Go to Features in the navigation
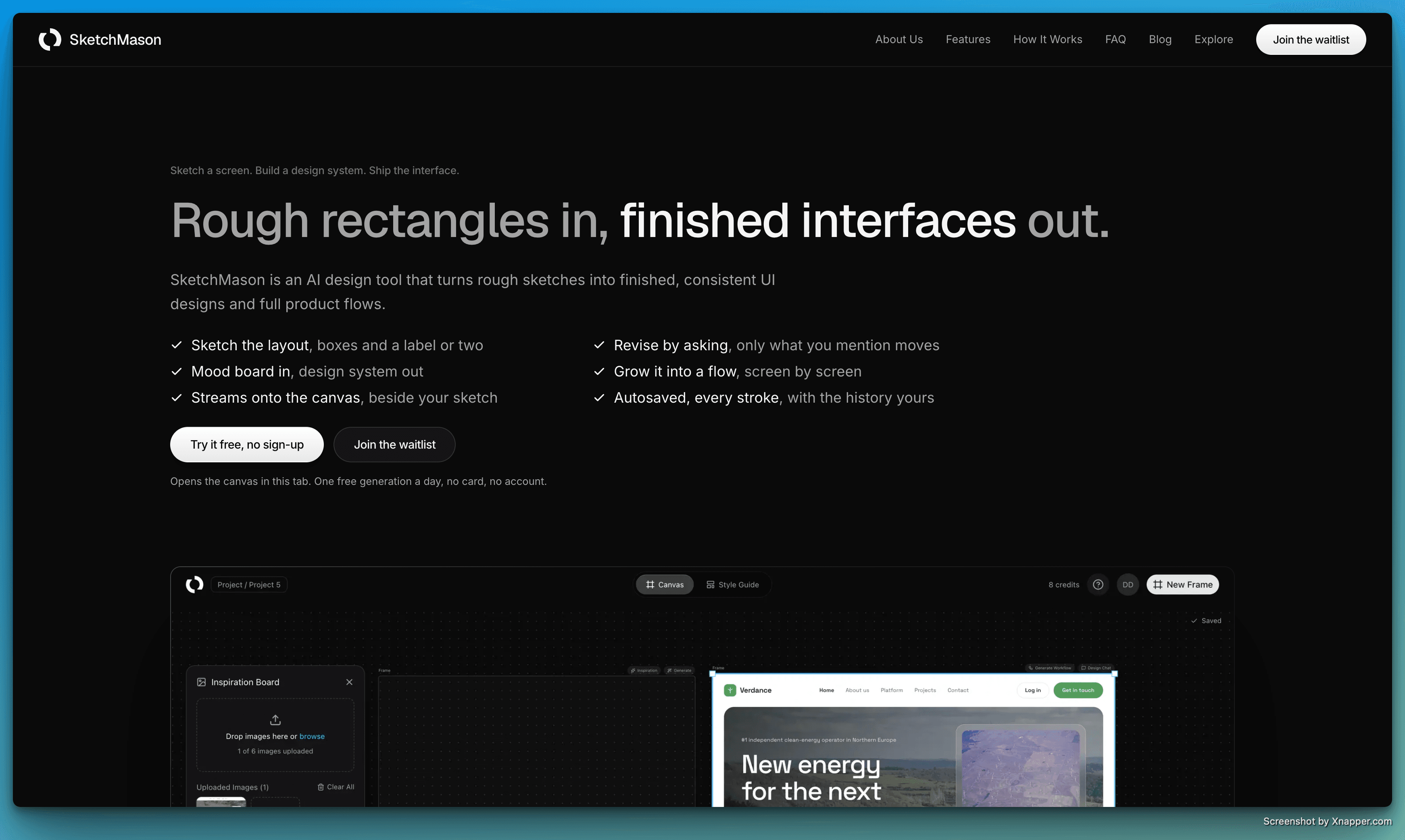The height and width of the screenshot is (840, 1405). tap(968, 40)
